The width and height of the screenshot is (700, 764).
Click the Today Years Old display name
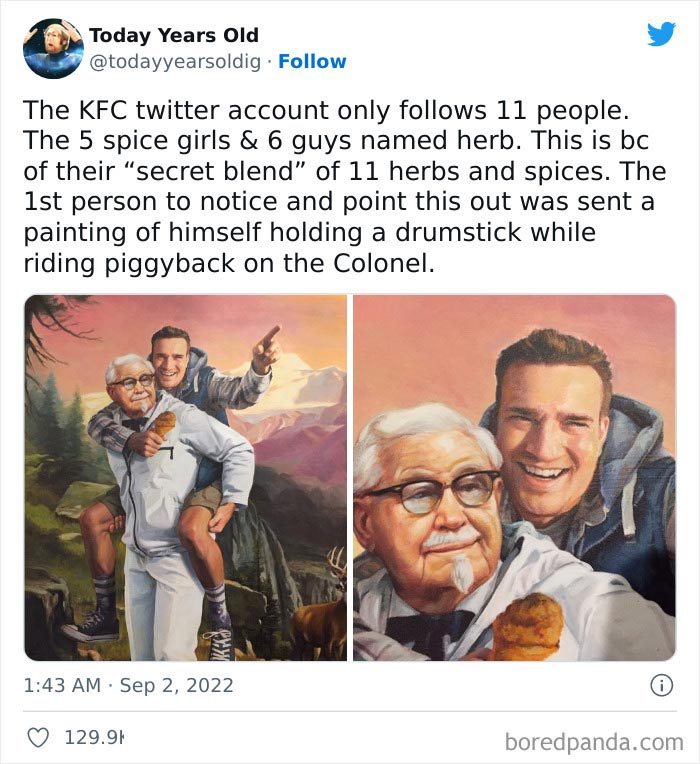point(174,35)
